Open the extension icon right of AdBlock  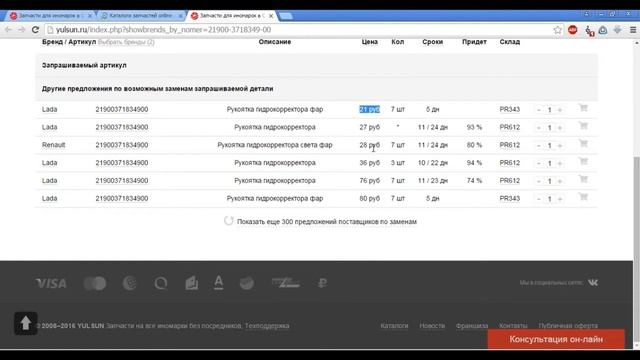point(589,31)
